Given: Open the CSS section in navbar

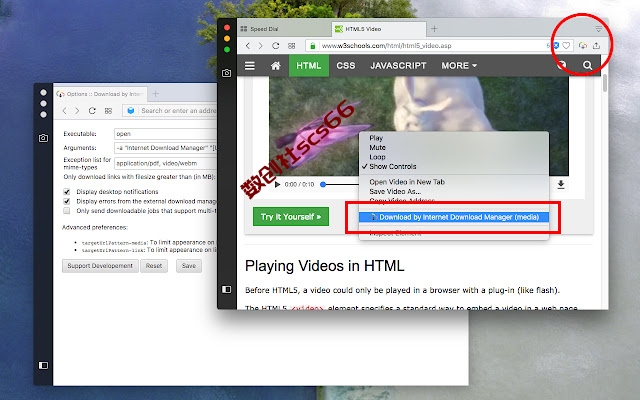Looking at the screenshot, I should pyautogui.click(x=346, y=66).
